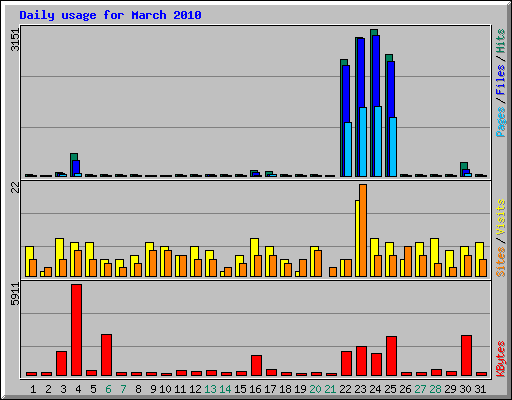Click the red KBytes bar for day 23
Screen dimensions: 512x400
pyautogui.click(x=361, y=361)
